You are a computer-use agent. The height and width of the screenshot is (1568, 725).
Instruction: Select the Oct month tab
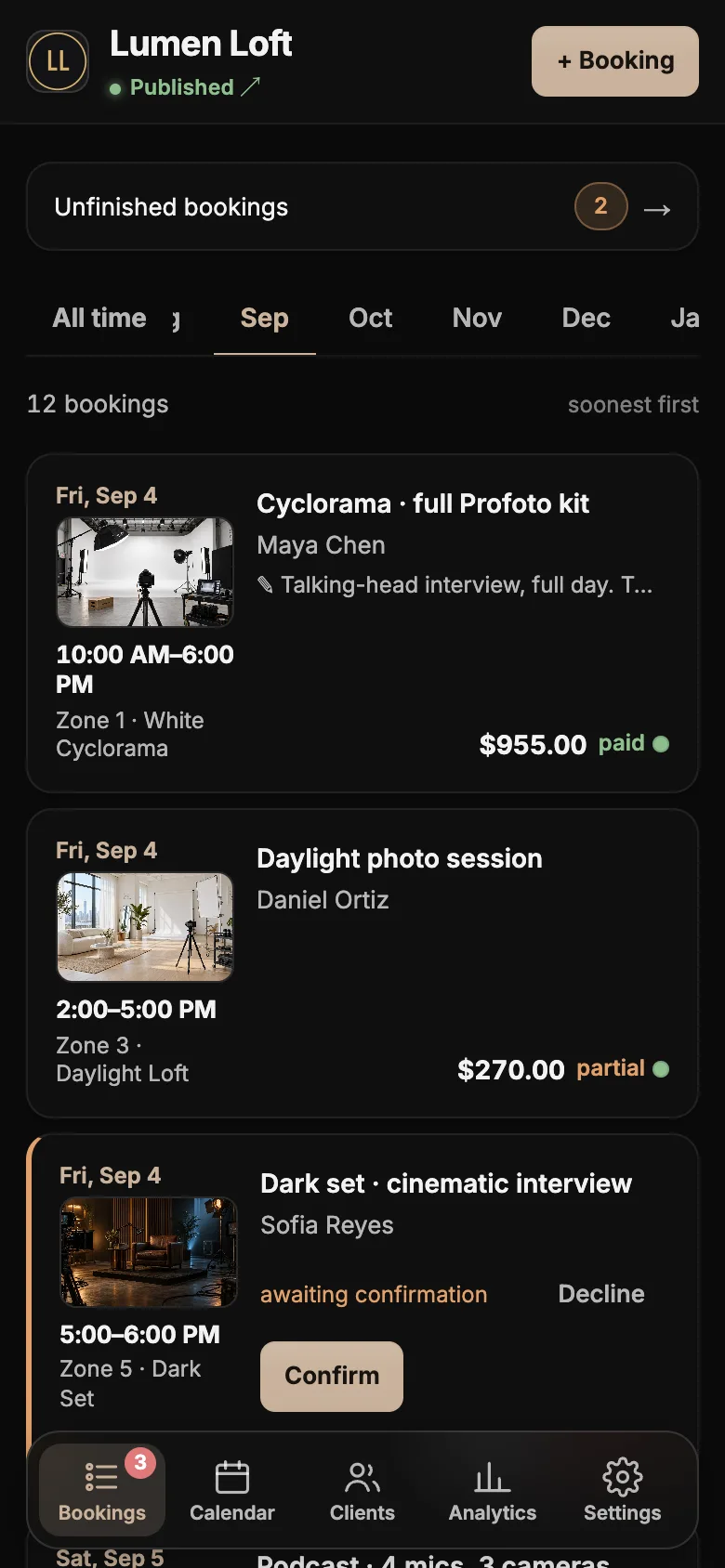click(370, 318)
